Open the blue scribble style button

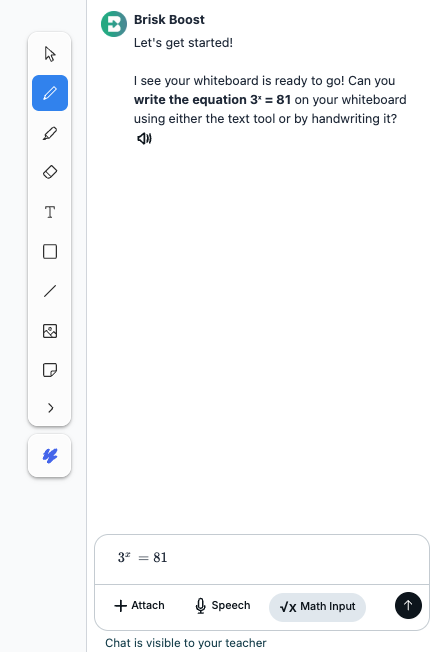coord(49,456)
